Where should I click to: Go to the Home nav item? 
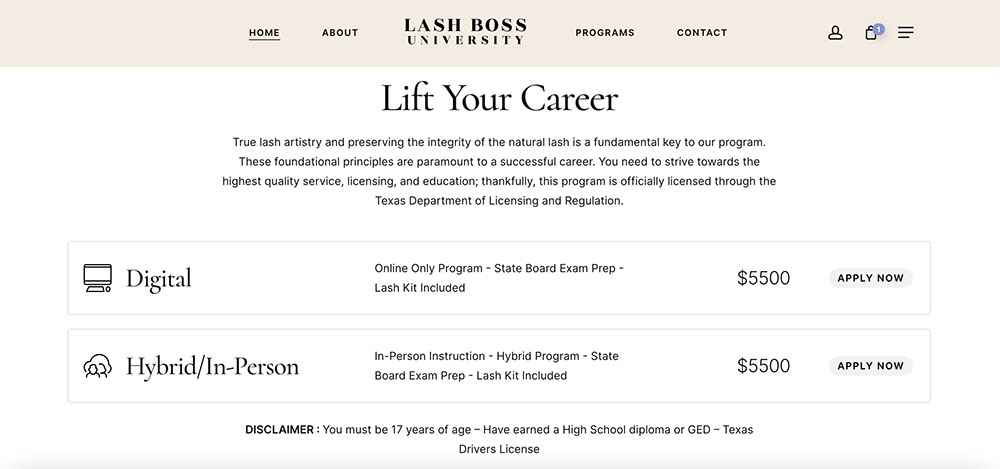pyautogui.click(x=264, y=33)
